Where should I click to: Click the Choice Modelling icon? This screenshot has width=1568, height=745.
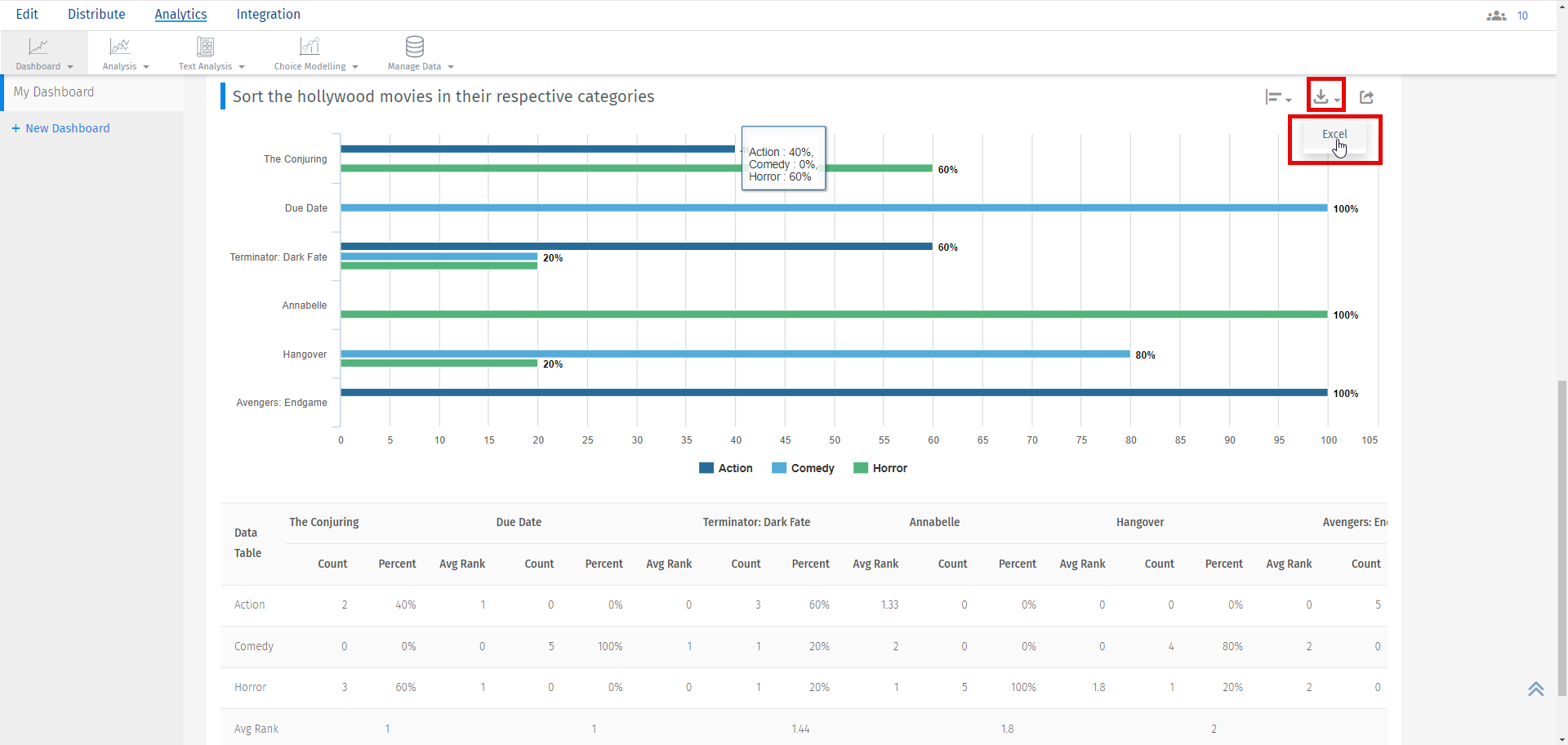(x=310, y=47)
